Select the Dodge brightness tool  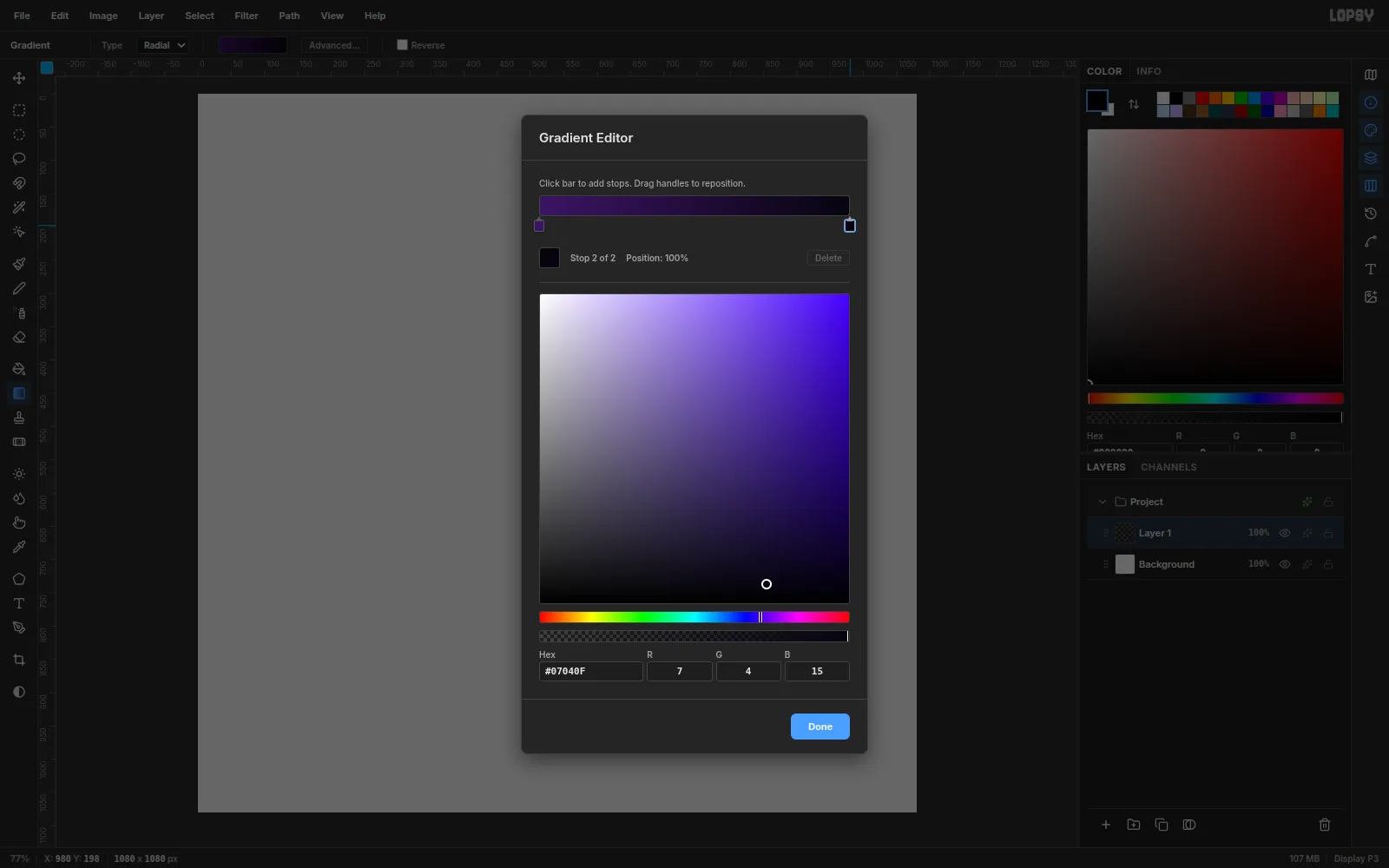[x=19, y=474]
